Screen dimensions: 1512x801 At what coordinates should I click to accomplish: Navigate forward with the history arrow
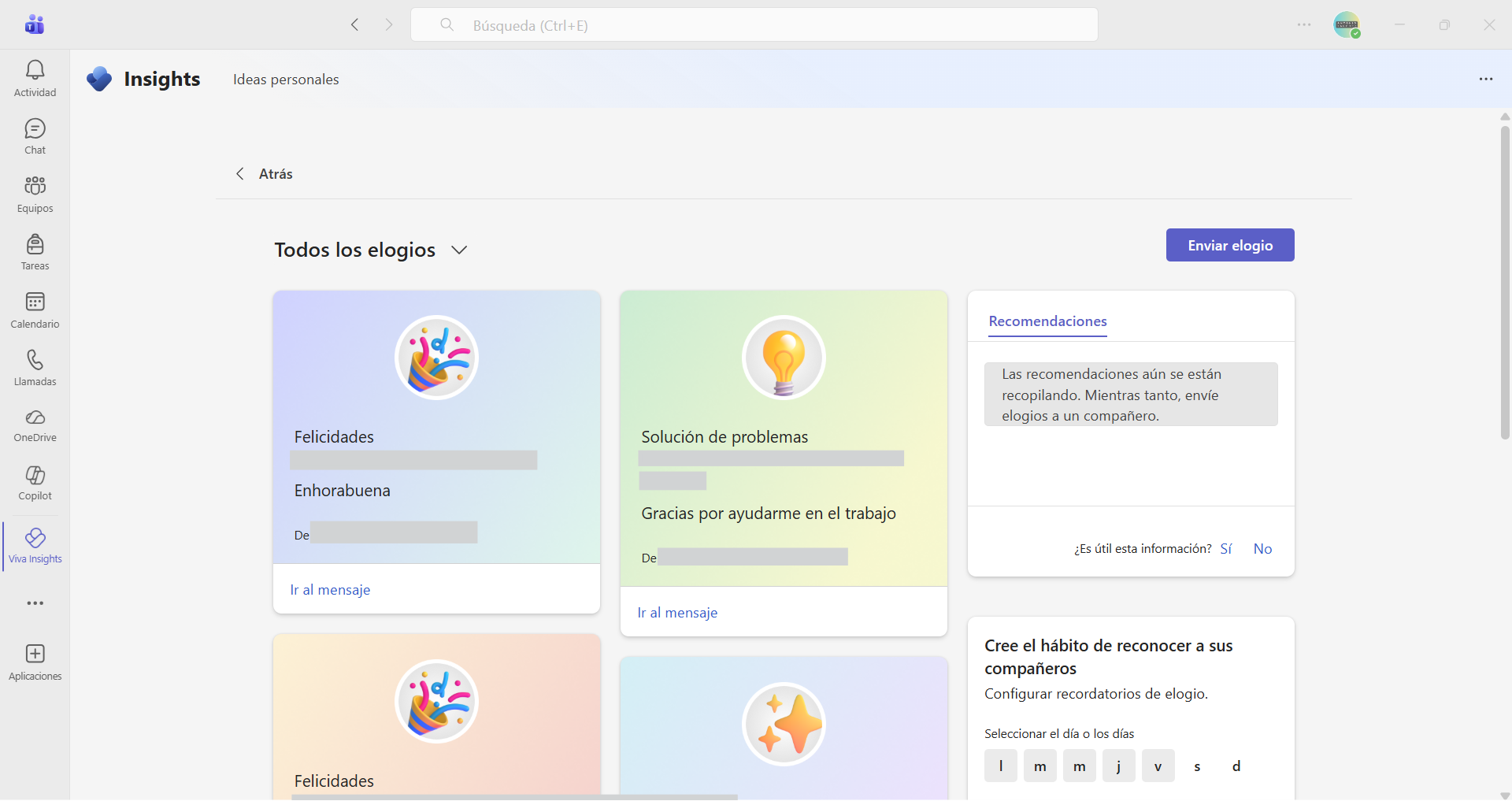pos(389,24)
